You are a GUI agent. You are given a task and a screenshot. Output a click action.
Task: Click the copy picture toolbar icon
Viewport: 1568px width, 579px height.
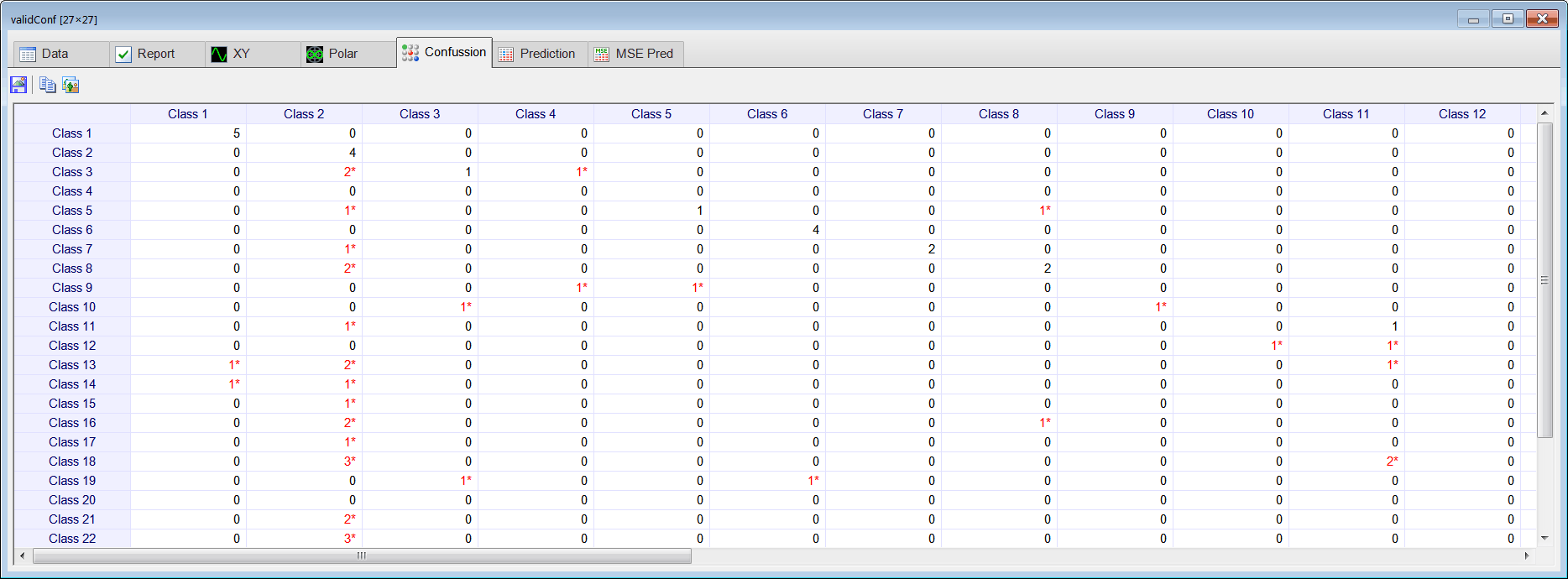pos(71,85)
